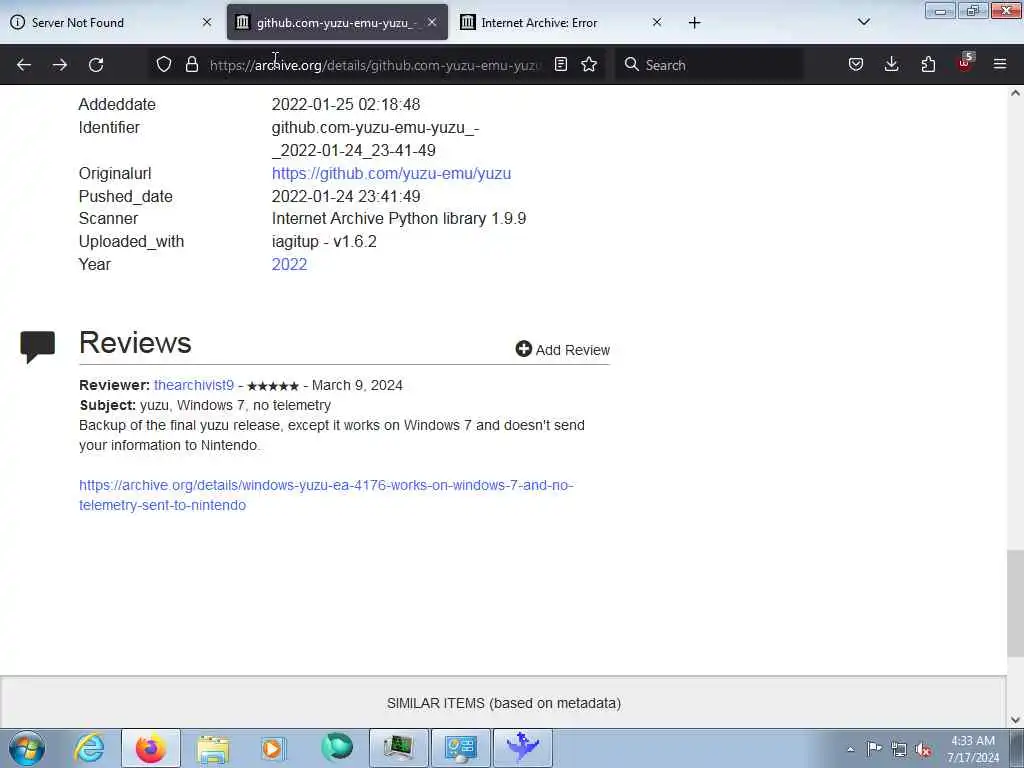Open the tracking protection shield icon
This screenshot has height=768, width=1024.
(x=164, y=64)
